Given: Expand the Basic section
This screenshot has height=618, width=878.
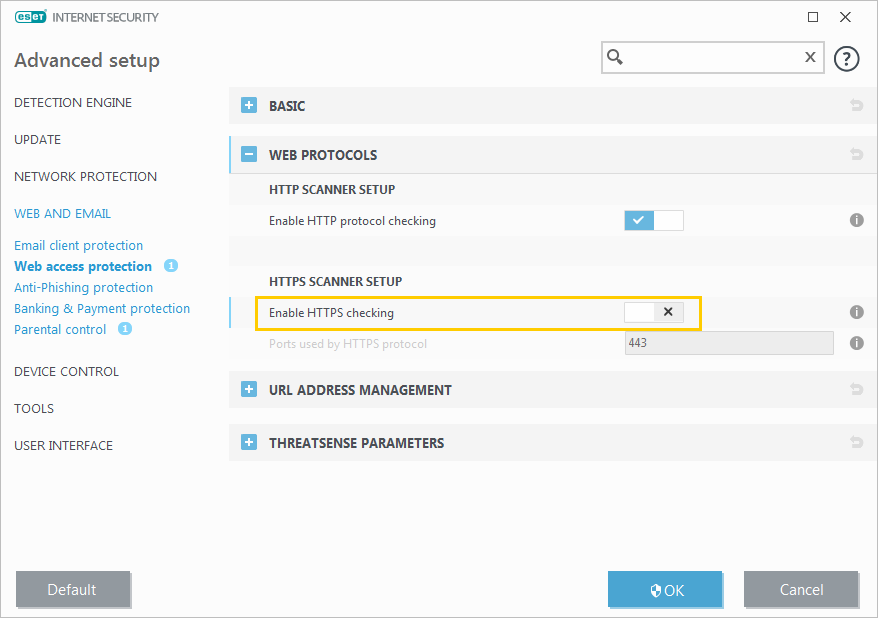Looking at the screenshot, I should coord(249,106).
